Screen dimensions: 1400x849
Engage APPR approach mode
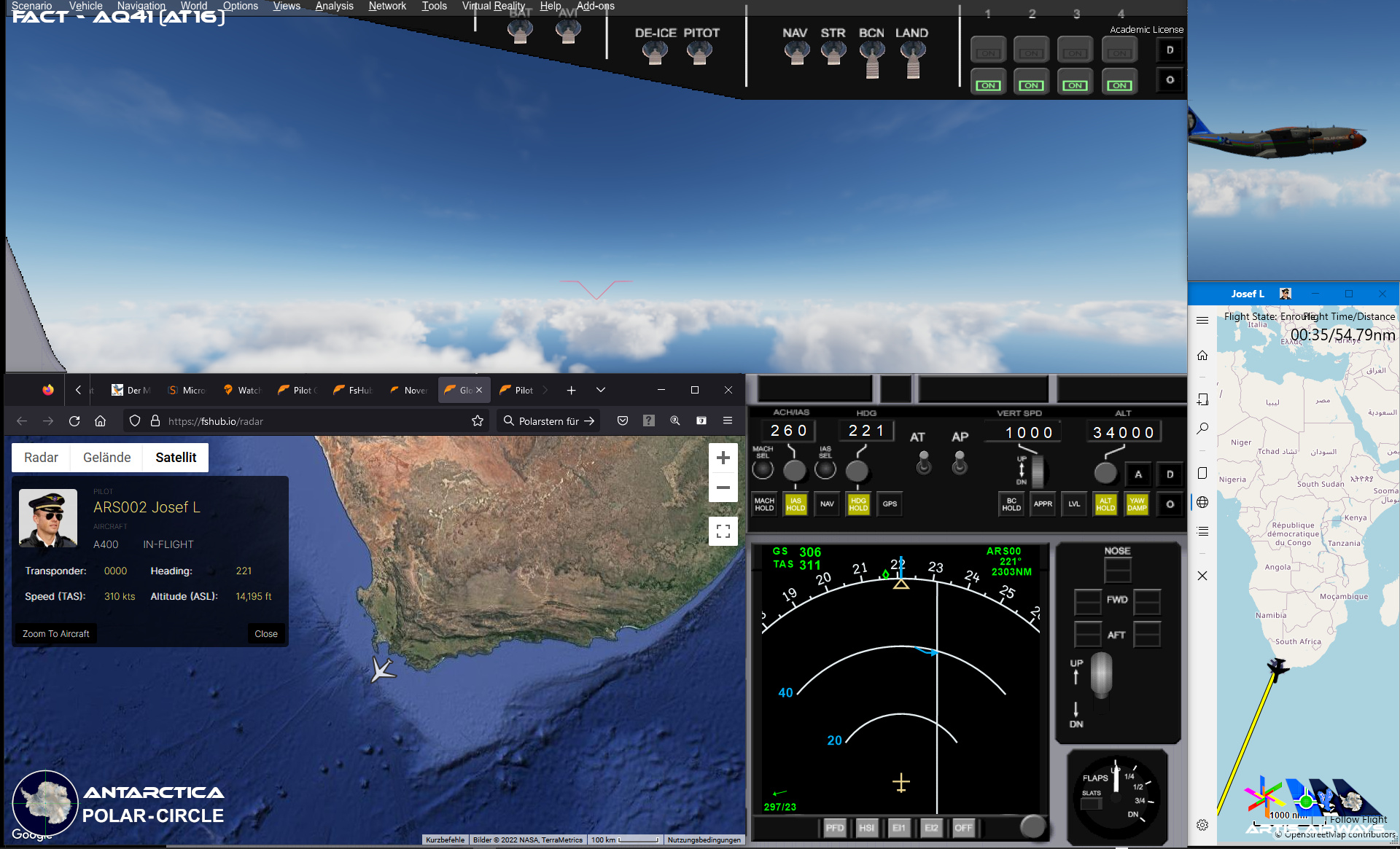click(x=1043, y=504)
